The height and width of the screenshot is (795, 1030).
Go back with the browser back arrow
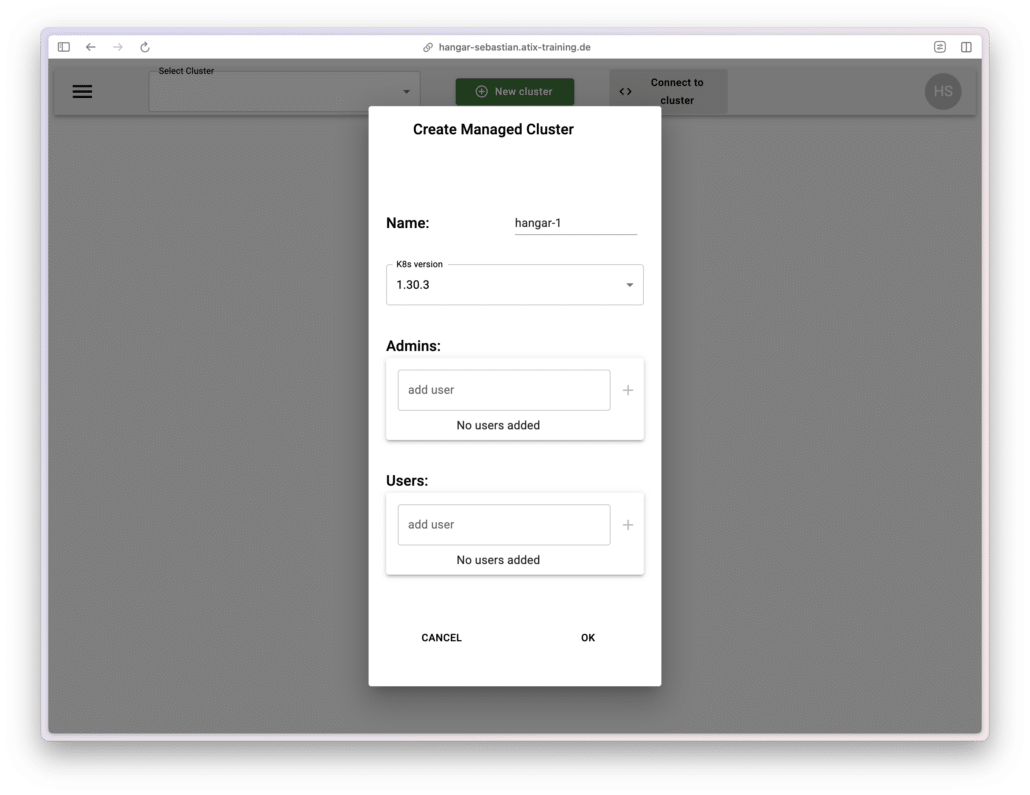pos(91,47)
